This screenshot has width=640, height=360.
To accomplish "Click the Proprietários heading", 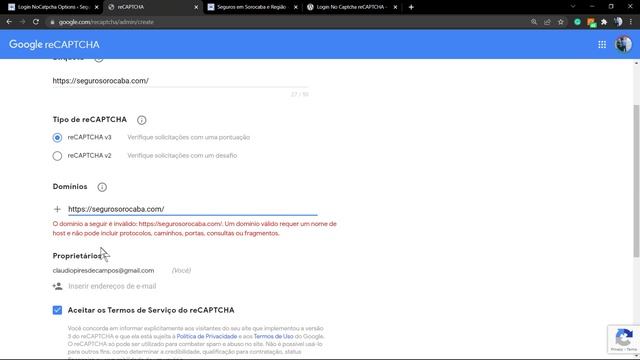I will coord(77,256).
